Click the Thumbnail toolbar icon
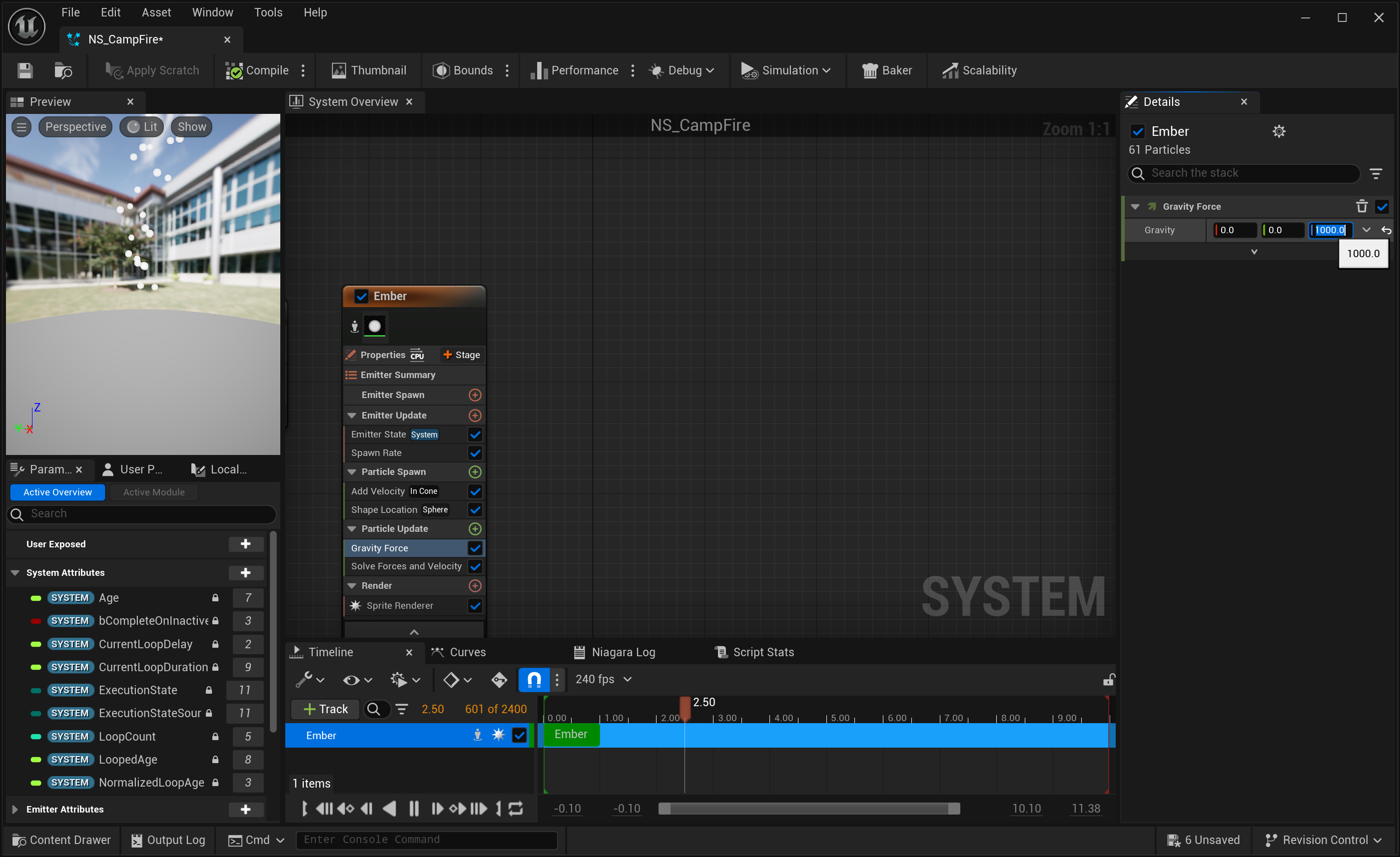This screenshot has width=1400, height=857. click(x=339, y=70)
